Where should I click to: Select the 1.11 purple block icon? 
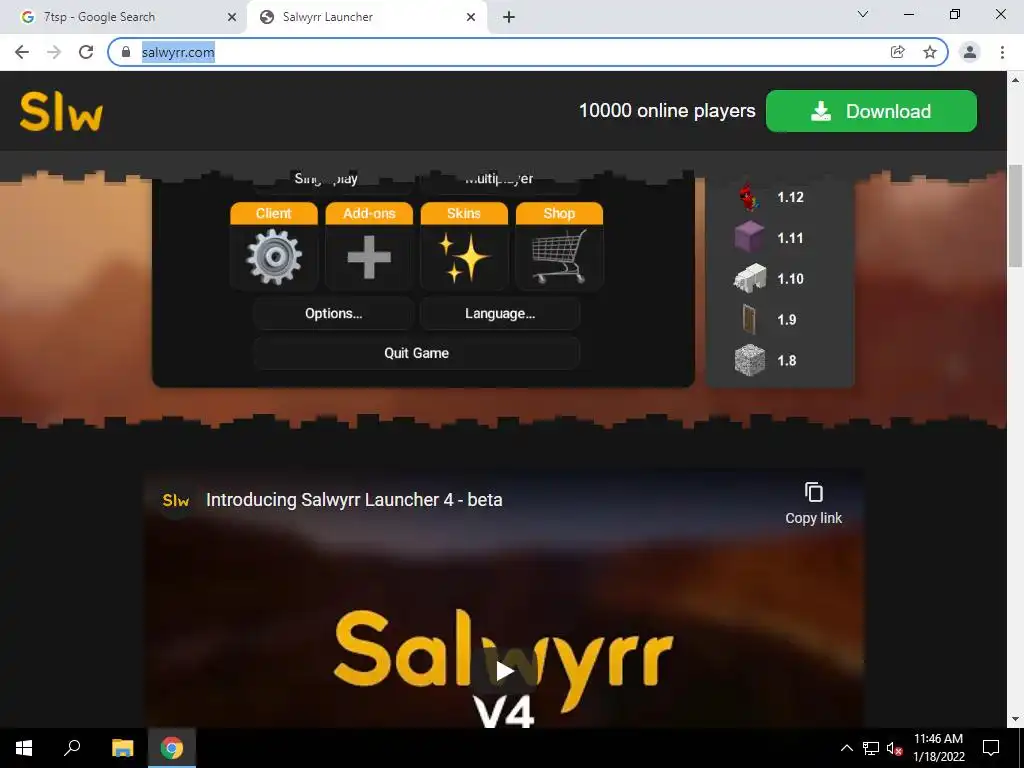(x=750, y=237)
